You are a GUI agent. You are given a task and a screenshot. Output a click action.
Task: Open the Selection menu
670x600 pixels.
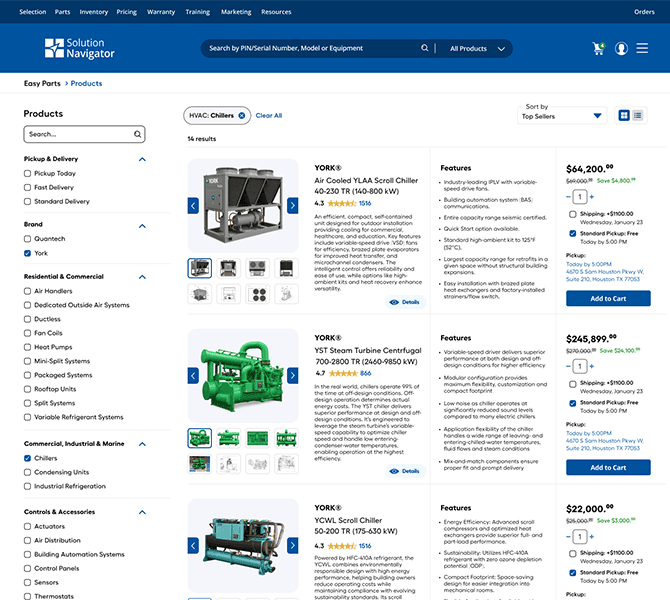pos(32,12)
